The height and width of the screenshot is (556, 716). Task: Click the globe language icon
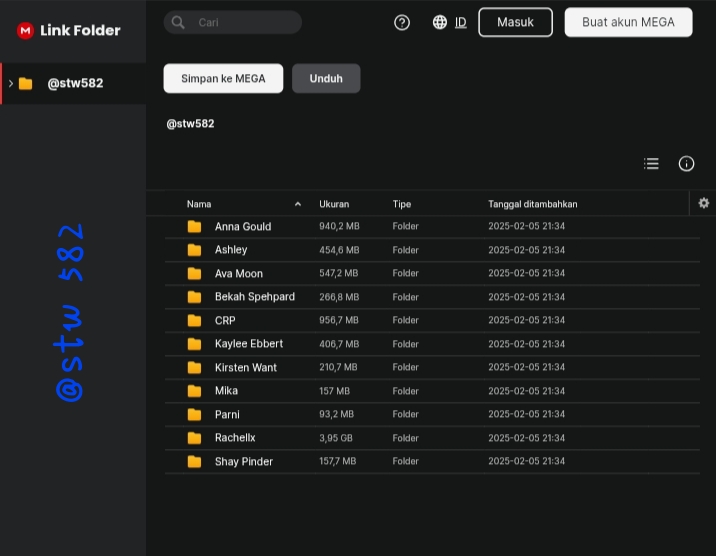point(440,22)
